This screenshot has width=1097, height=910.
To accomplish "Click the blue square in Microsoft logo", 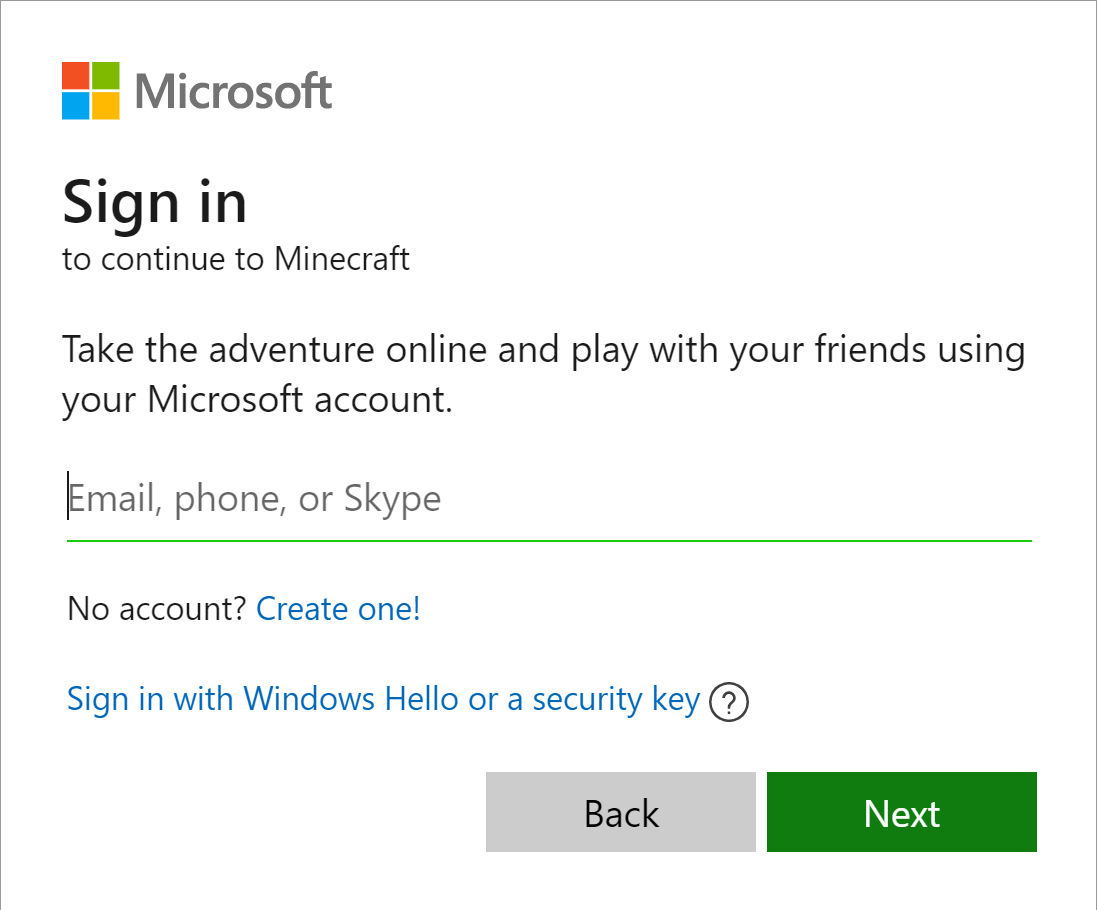I will (x=76, y=106).
